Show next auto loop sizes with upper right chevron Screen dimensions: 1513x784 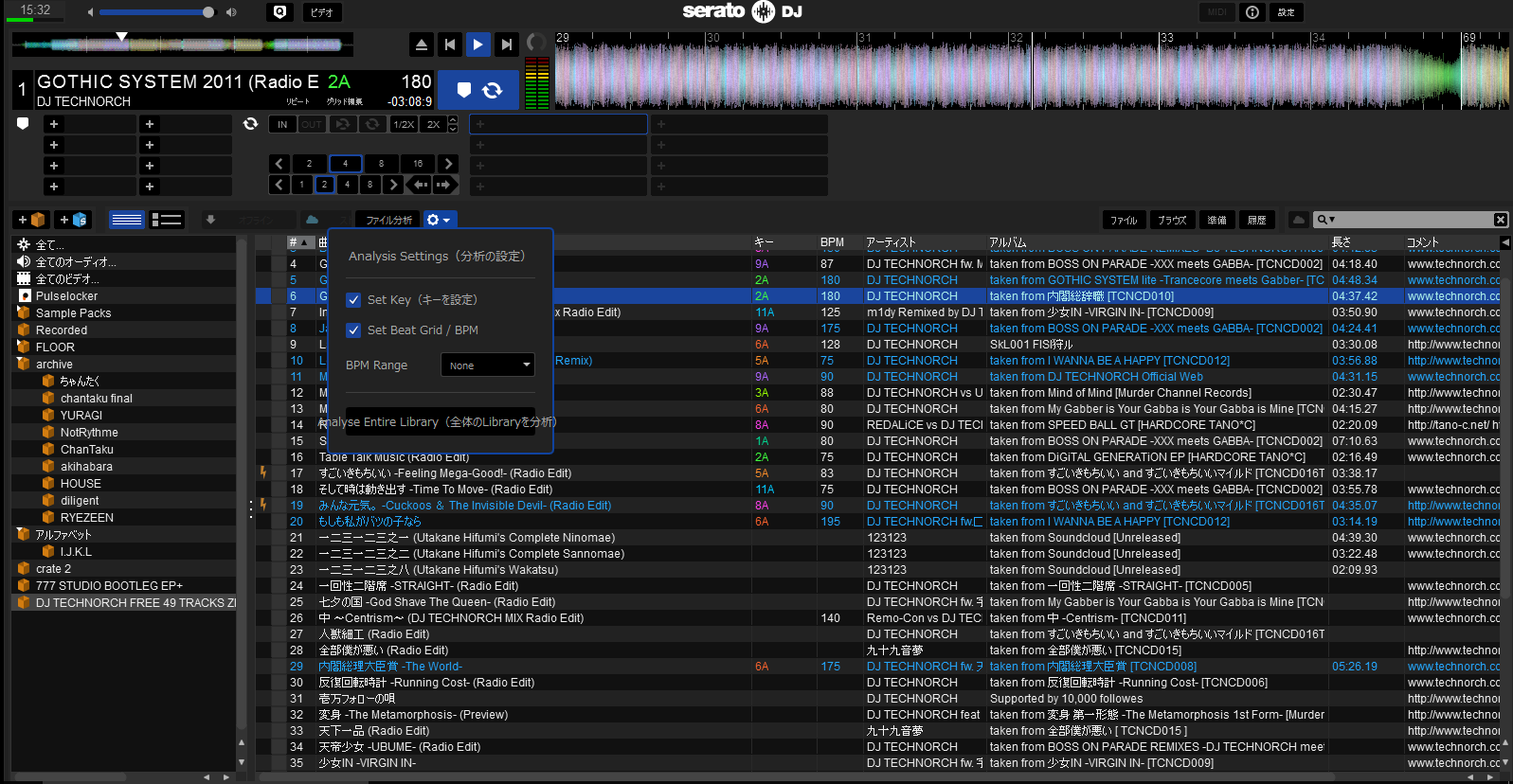(x=449, y=164)
